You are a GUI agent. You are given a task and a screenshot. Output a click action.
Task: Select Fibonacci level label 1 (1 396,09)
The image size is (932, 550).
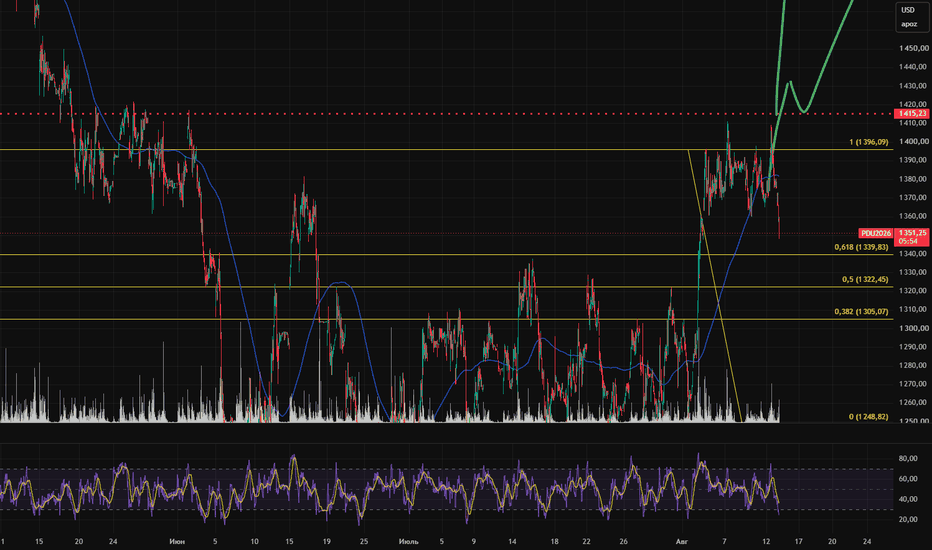[868, 142]
